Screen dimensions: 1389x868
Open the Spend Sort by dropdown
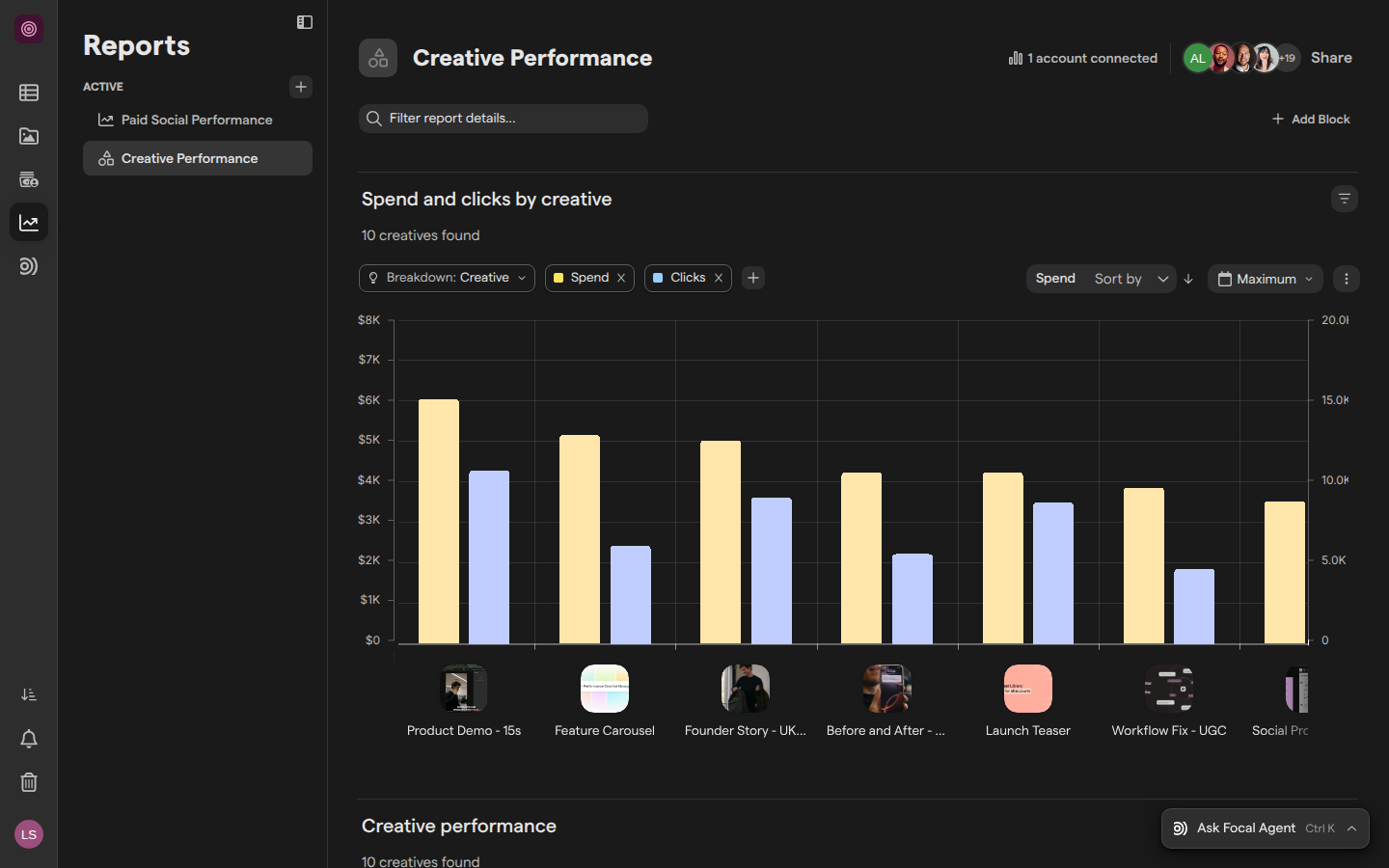[1102, 279]
